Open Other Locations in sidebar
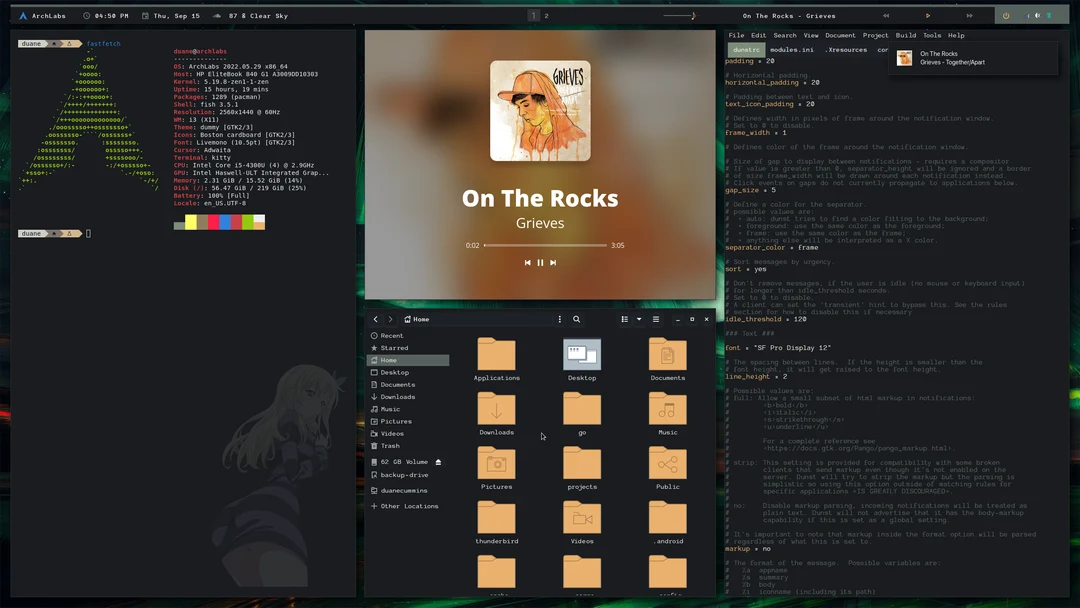Screen dimensions: 1080x608 (x=409, y=506)
